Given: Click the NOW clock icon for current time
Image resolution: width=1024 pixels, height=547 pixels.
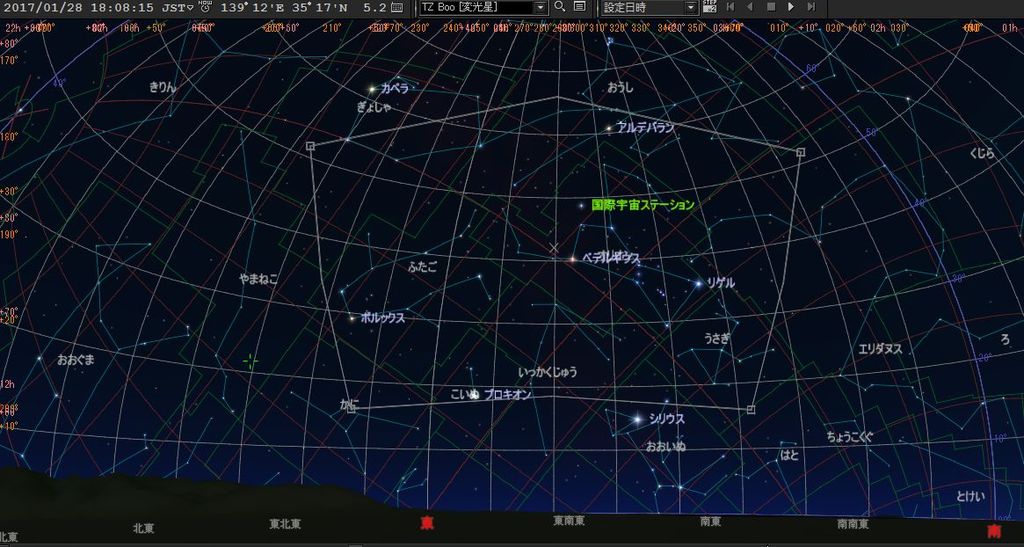Looking at the screenshot, I should pos(205,7).
